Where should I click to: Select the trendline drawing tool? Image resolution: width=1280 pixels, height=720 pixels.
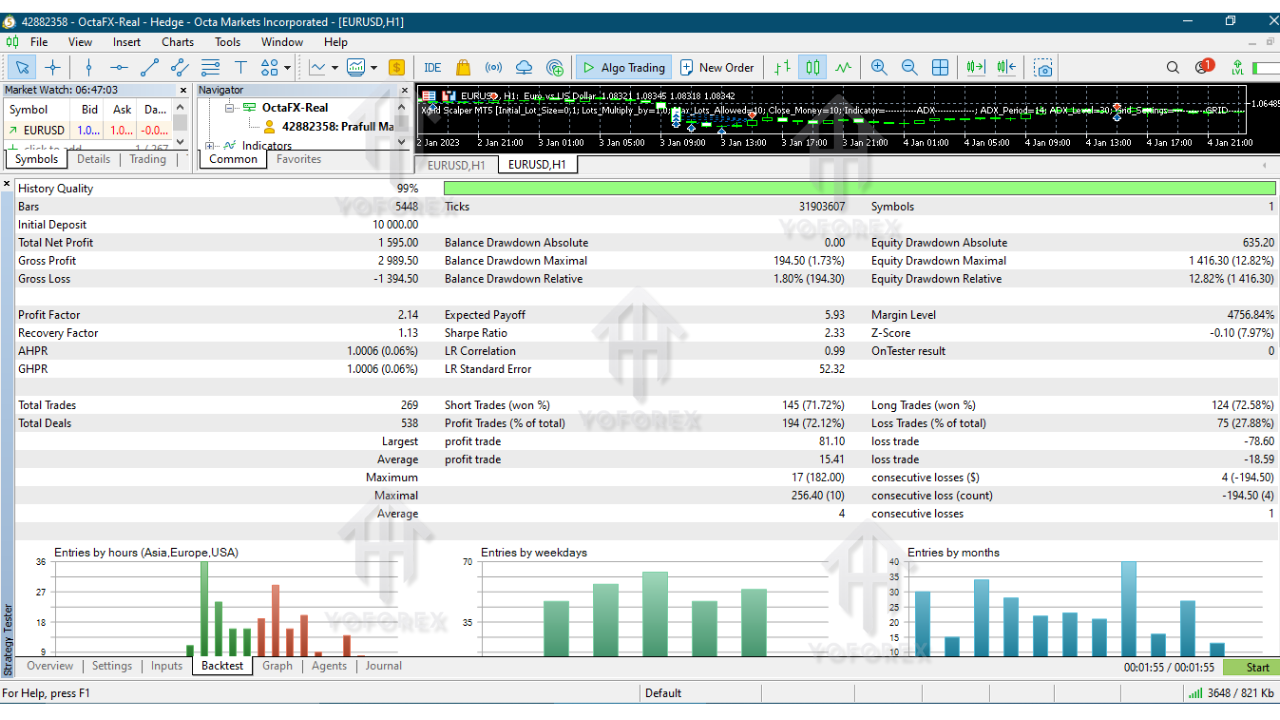(149, 67)
